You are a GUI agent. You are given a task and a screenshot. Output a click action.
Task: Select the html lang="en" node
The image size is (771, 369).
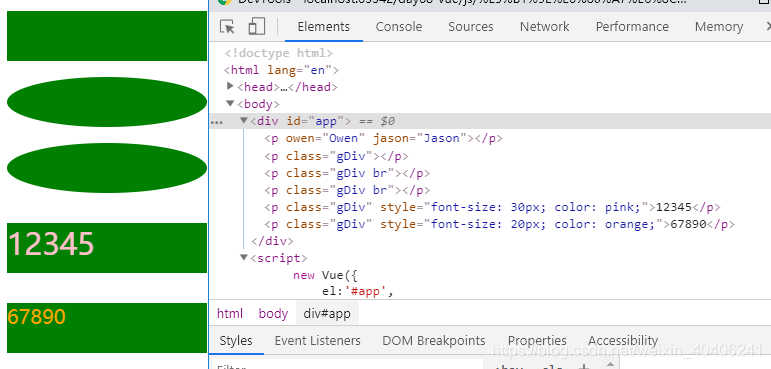pos(281,70)
